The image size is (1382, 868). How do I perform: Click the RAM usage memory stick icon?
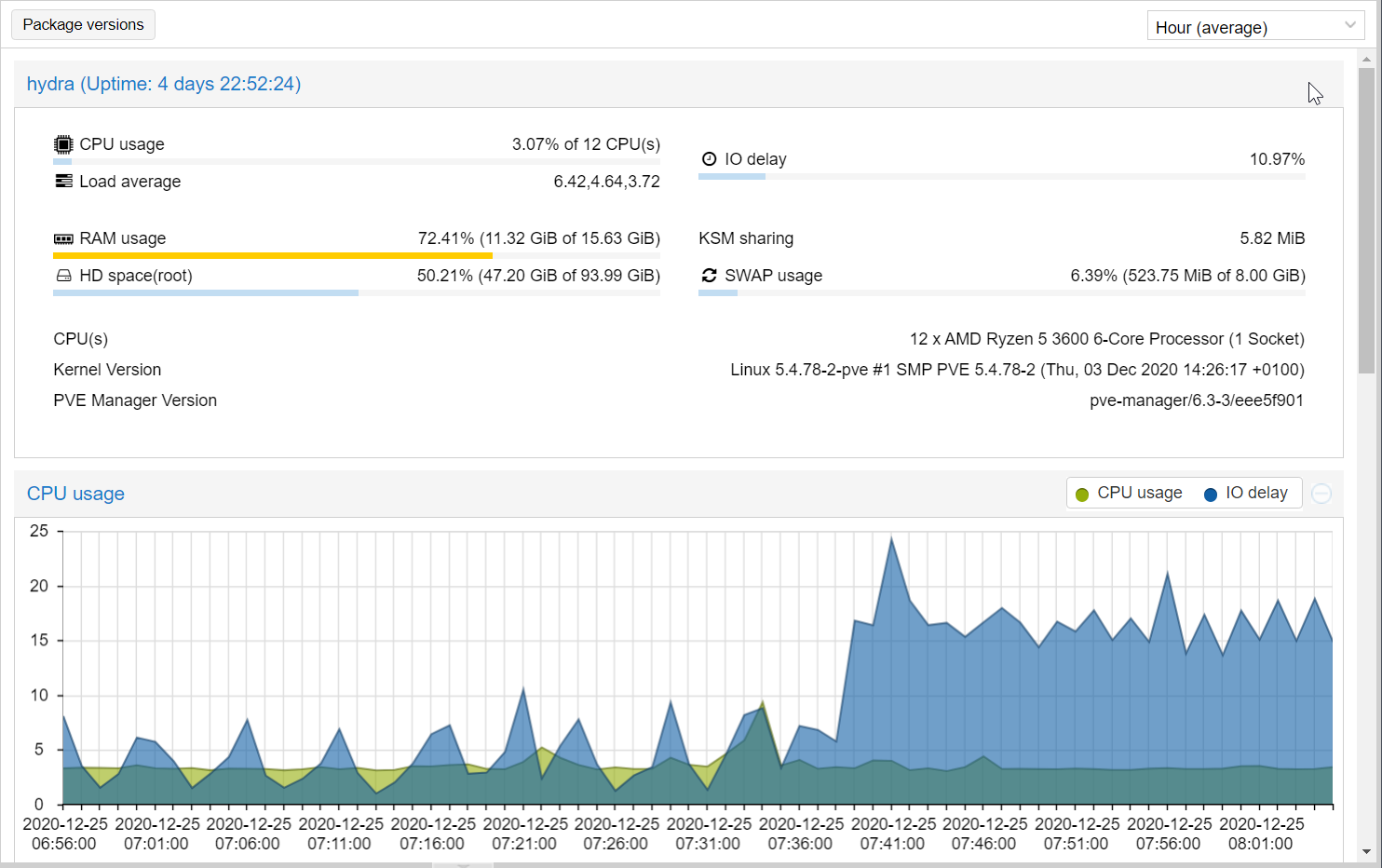[62, 237]
